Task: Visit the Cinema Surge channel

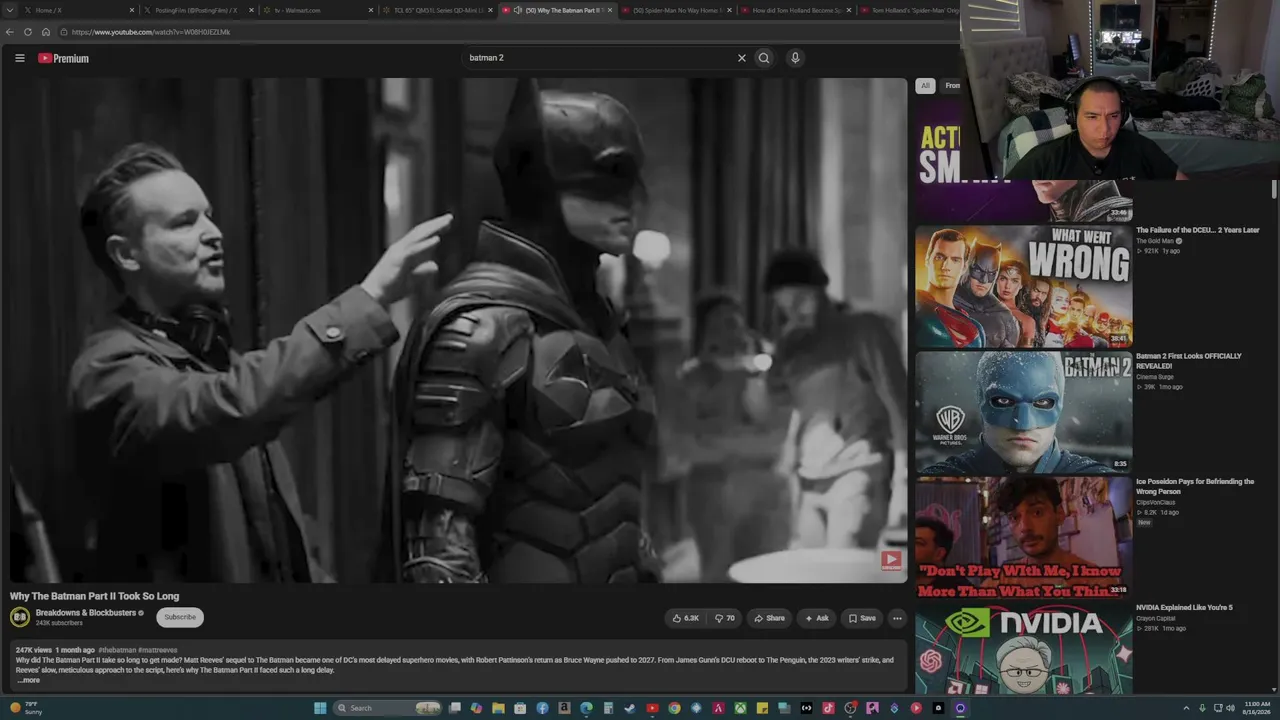Action: 1155,377
